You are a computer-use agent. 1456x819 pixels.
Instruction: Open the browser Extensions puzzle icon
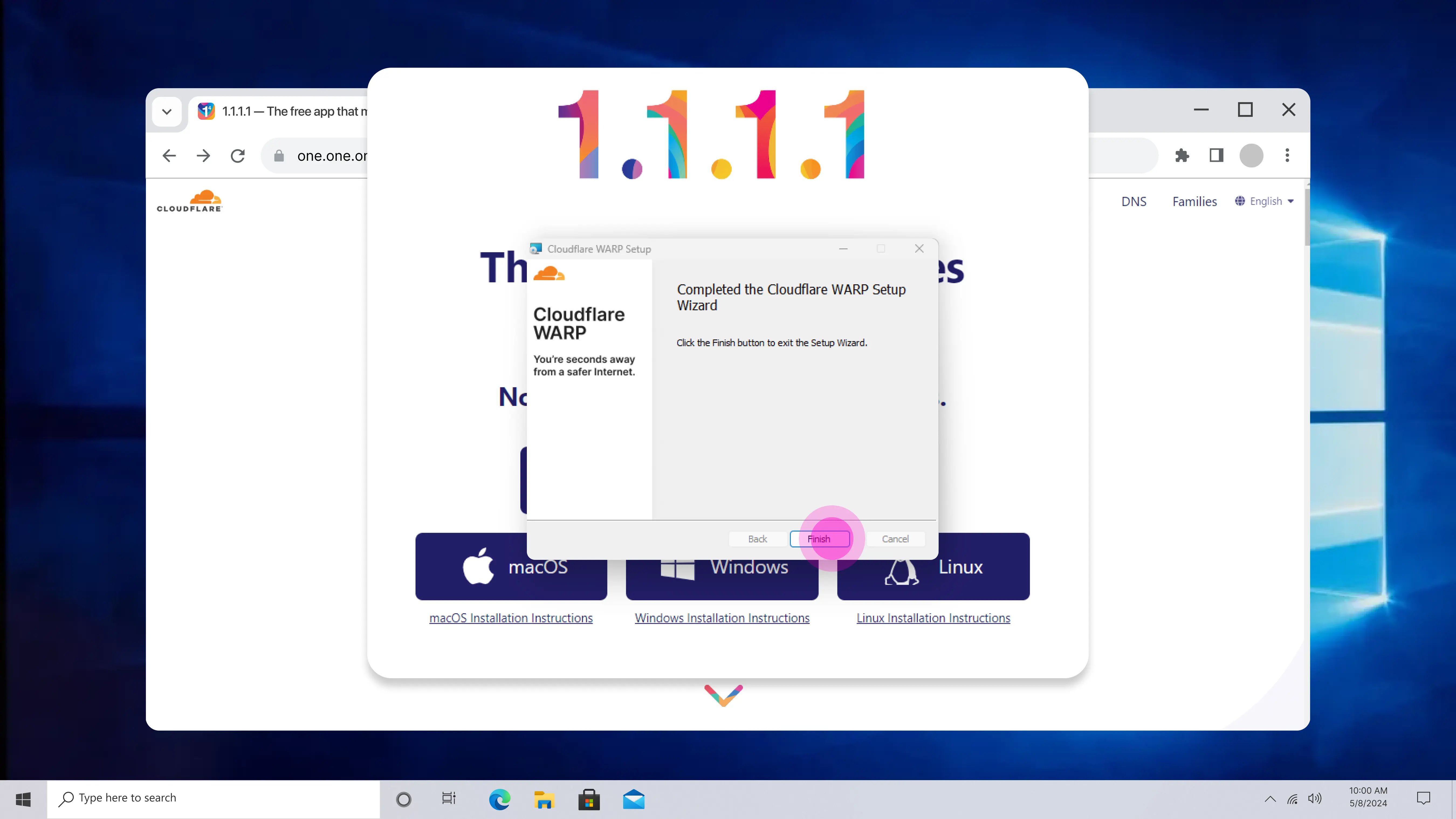point(1182,155)
